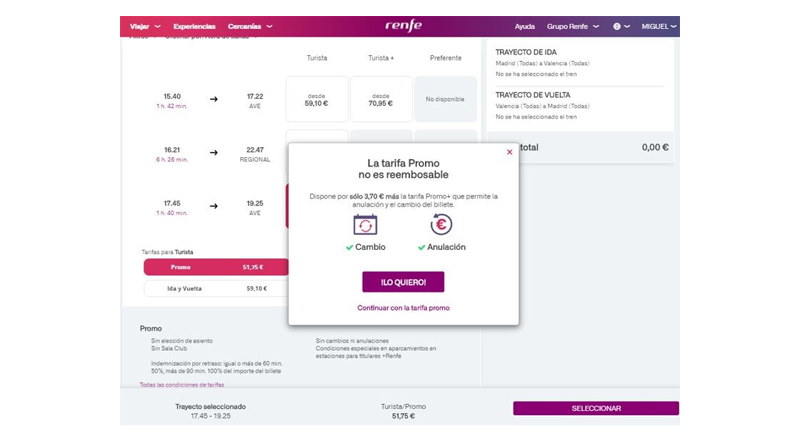Click the Renfe logo

click(403, 25)
